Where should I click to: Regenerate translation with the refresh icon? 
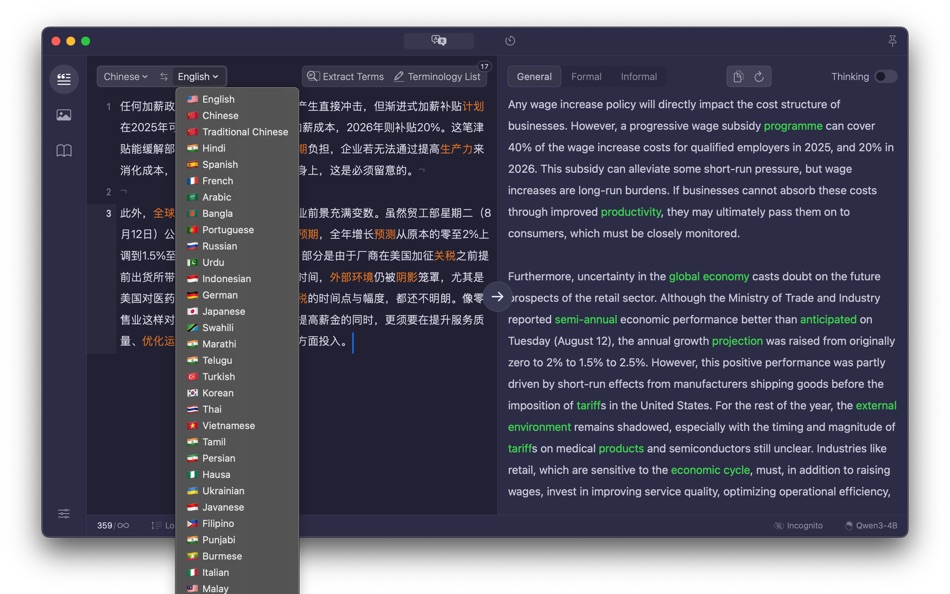760,76
